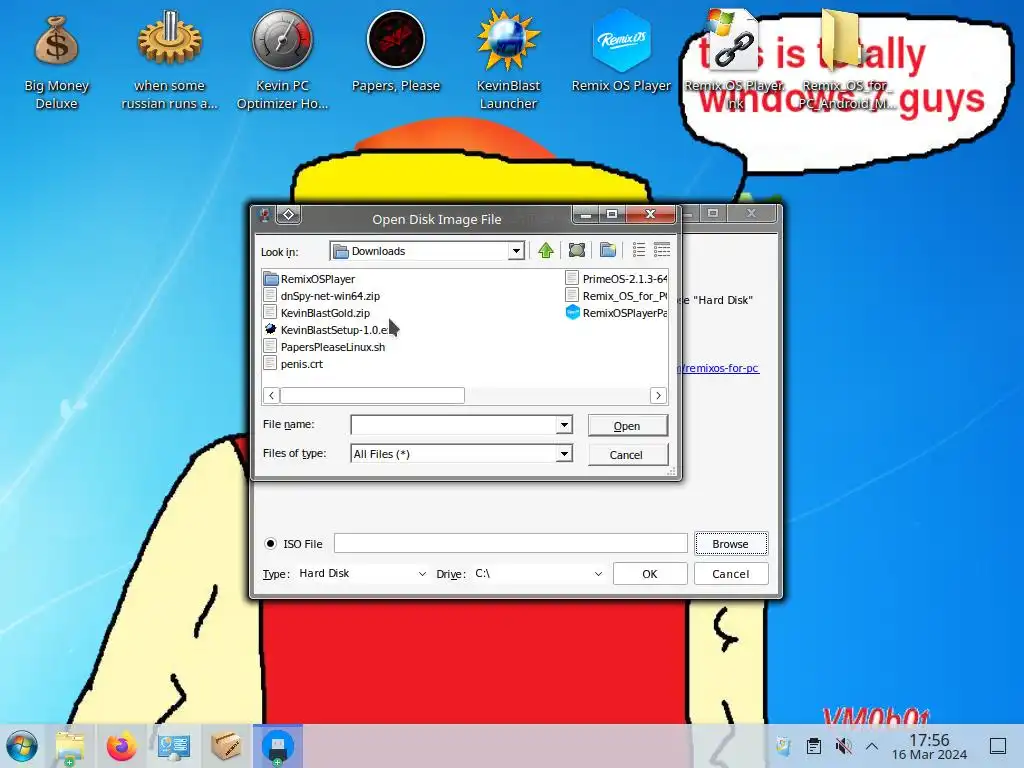Click the scroll right arrow in file list
The width and height of the screenshot is (1024, 768).
click(x=658, y=395)
